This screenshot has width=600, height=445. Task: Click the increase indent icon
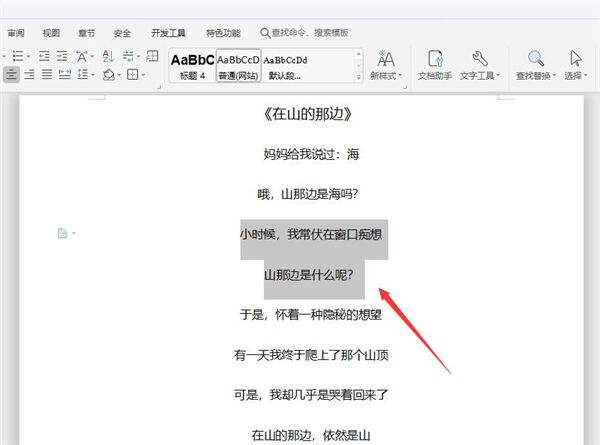coord(62,56)
